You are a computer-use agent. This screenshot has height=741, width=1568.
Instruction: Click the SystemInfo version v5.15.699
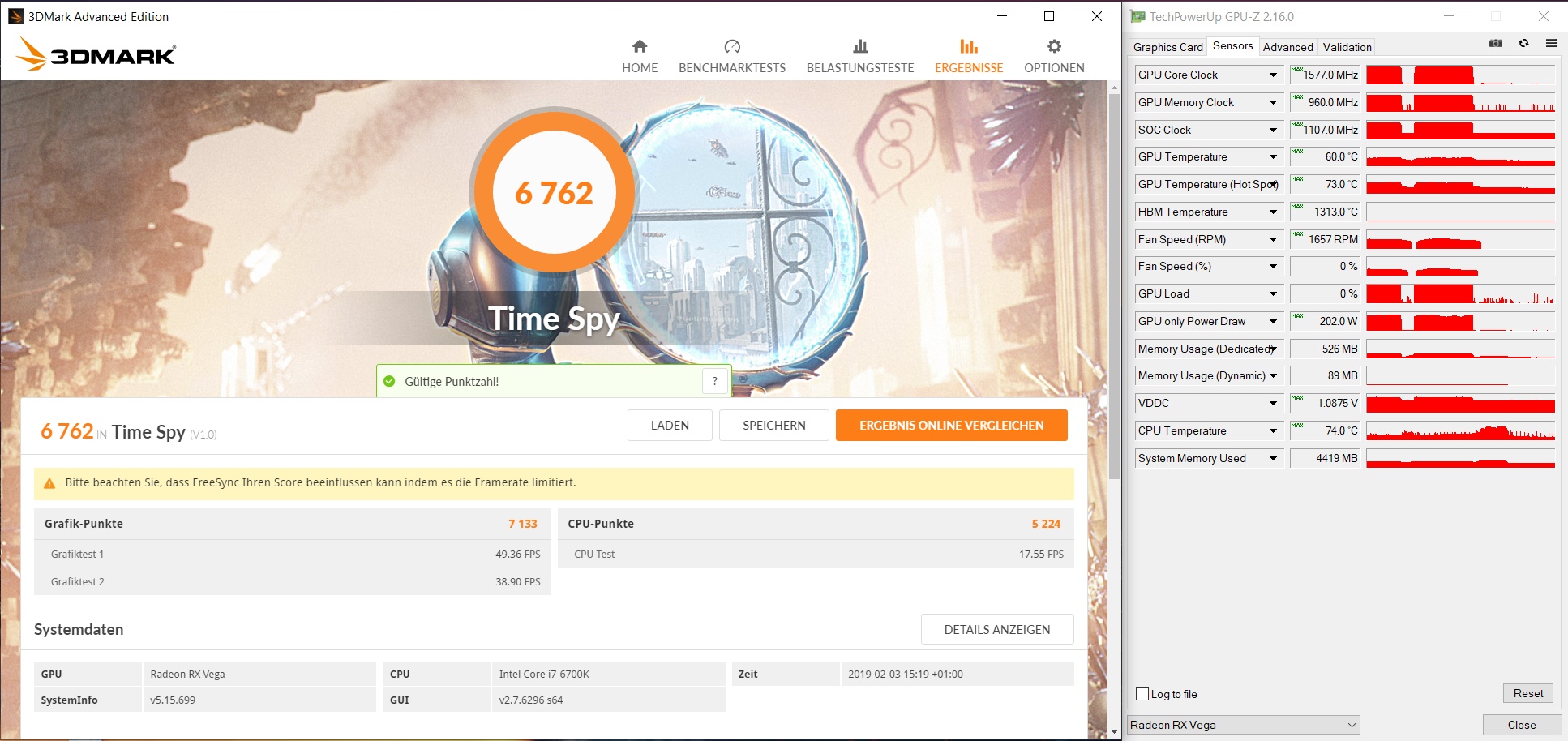pos(173,700)
